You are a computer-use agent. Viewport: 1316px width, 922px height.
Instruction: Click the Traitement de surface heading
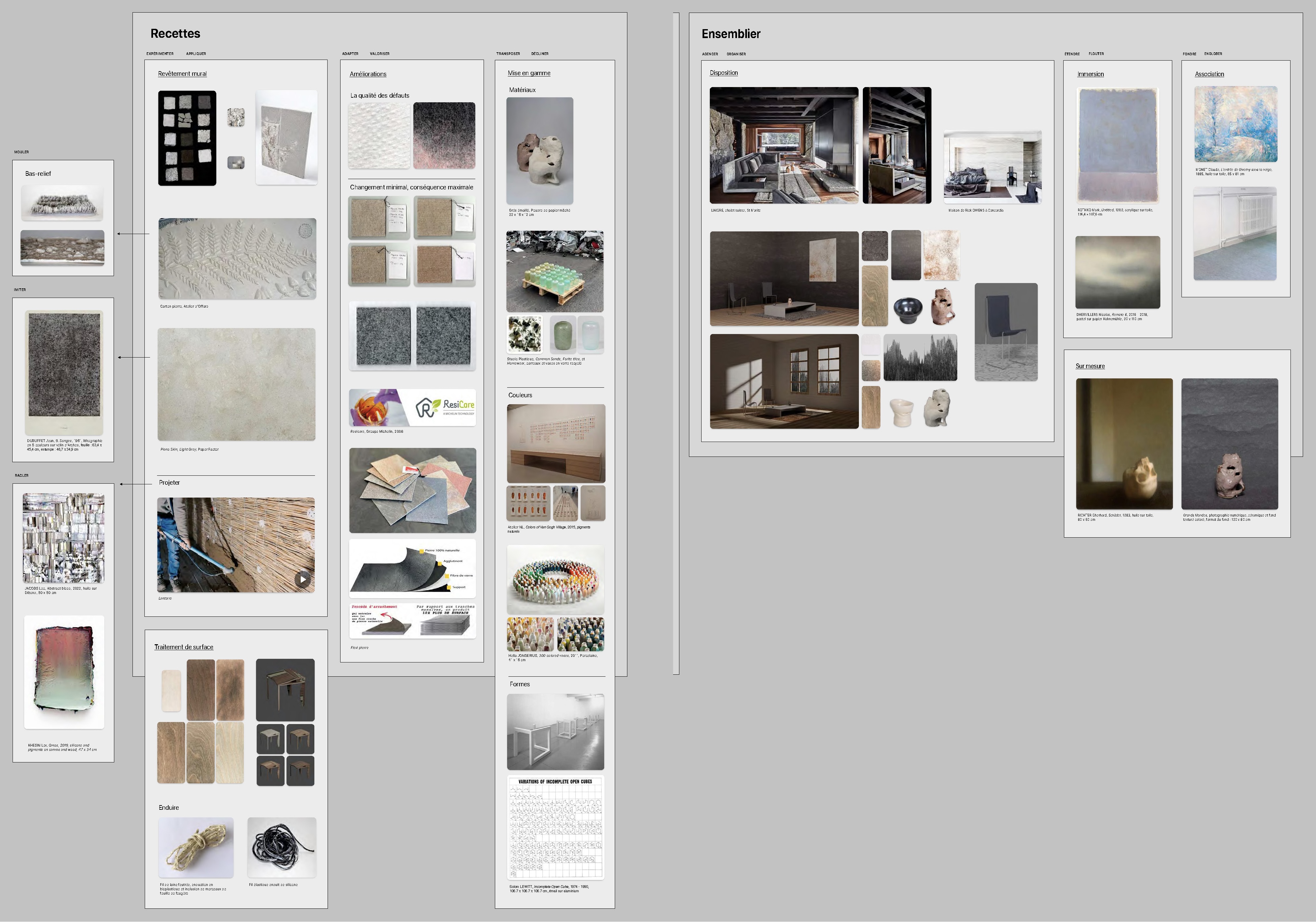[184, 647]
